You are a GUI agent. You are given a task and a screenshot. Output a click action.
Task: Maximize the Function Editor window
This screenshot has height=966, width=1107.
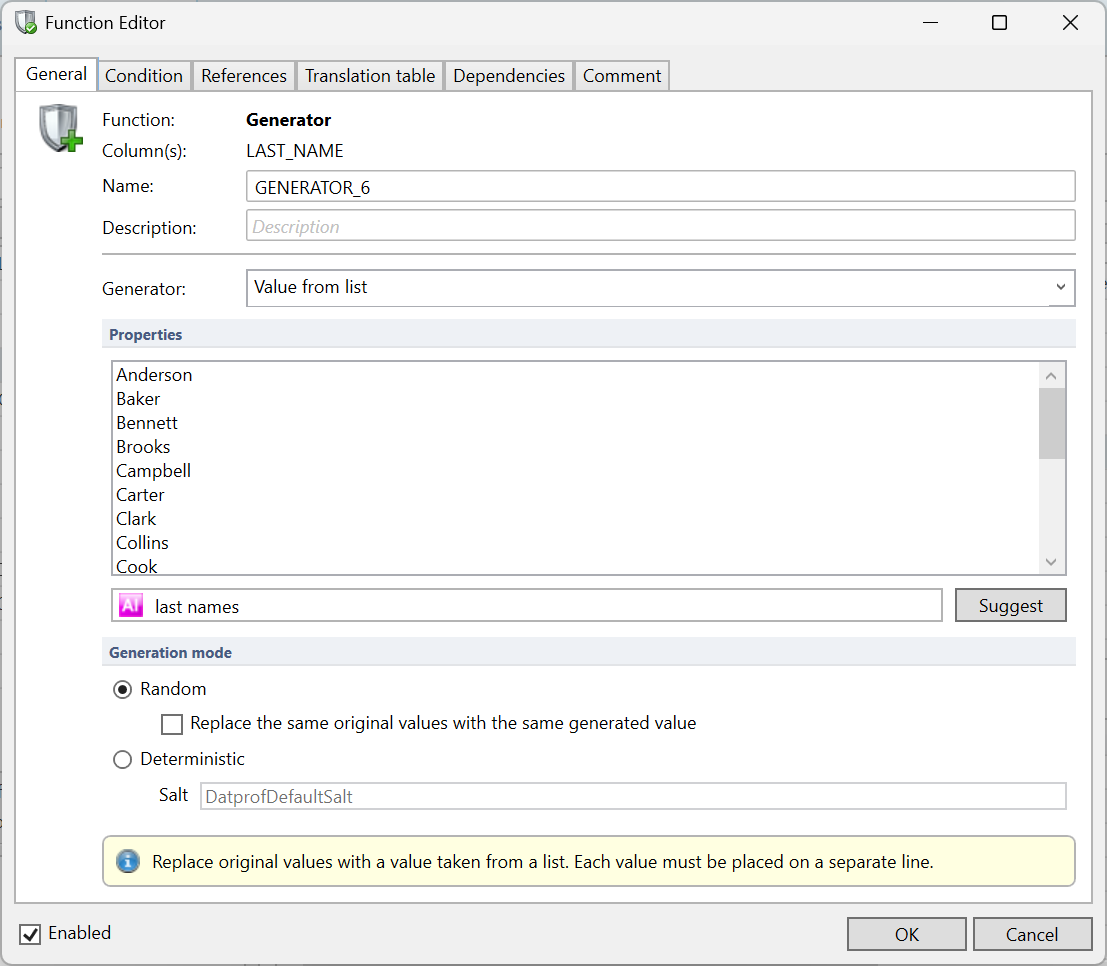(x=999, y=23)
